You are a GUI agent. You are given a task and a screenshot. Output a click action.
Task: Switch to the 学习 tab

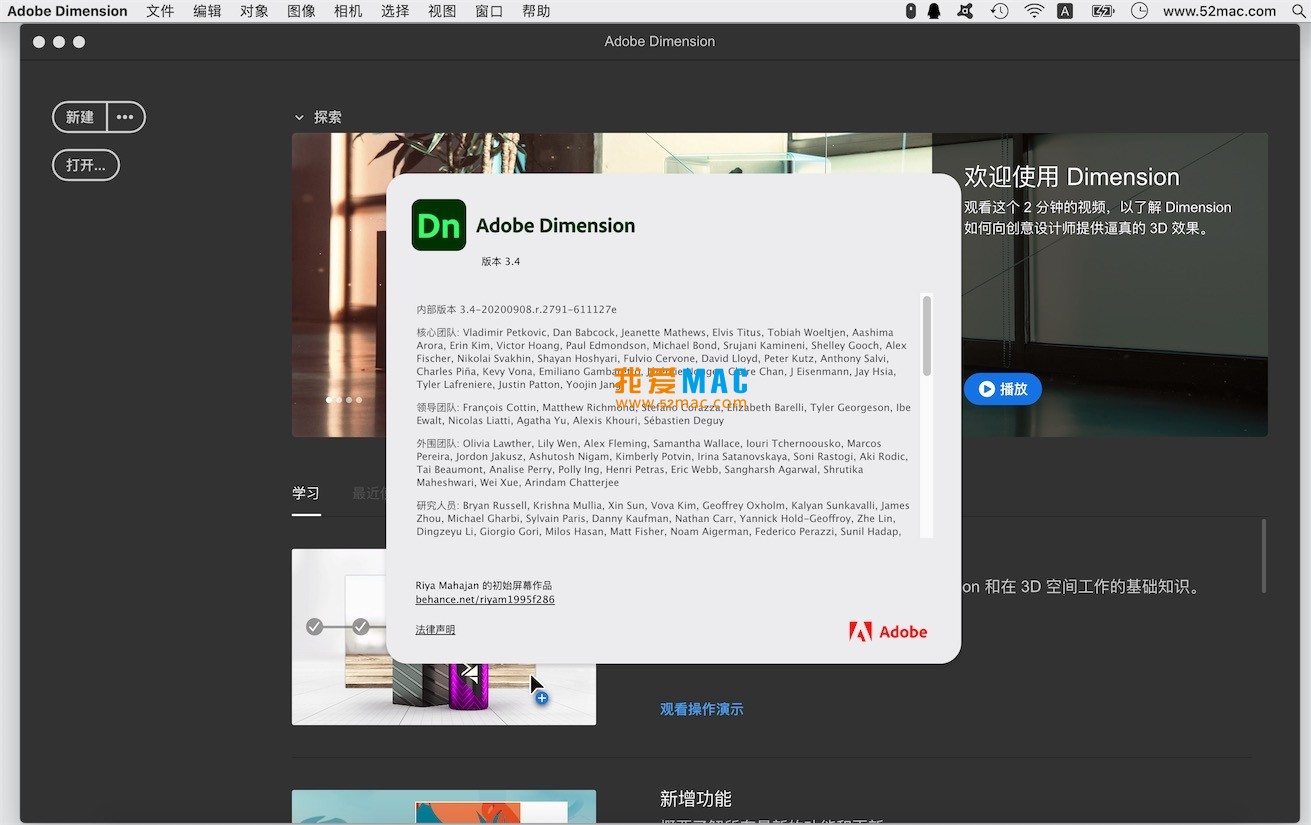[x=306, y=493]
